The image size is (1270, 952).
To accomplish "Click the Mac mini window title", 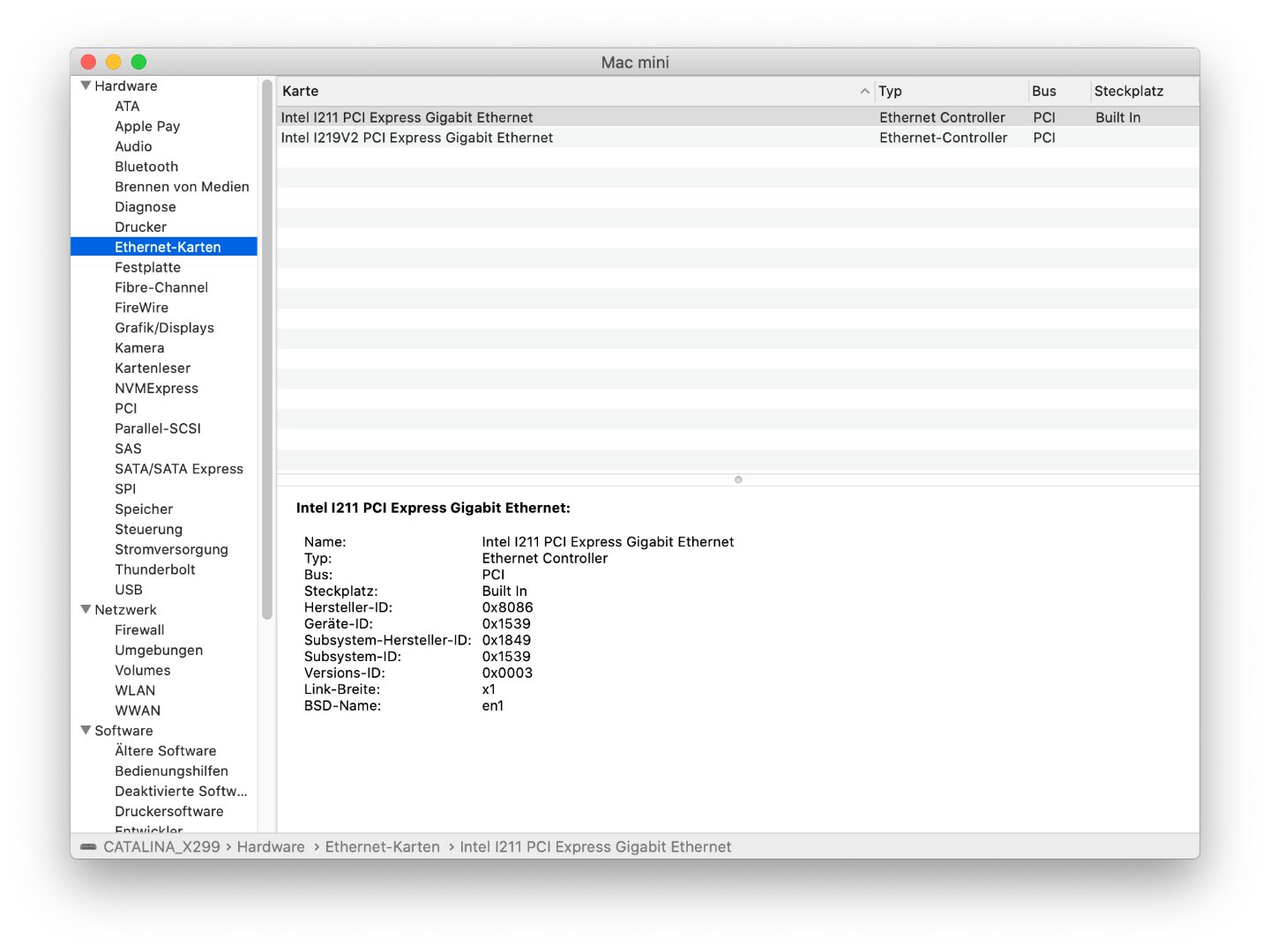I will click(x=635, y=63).
